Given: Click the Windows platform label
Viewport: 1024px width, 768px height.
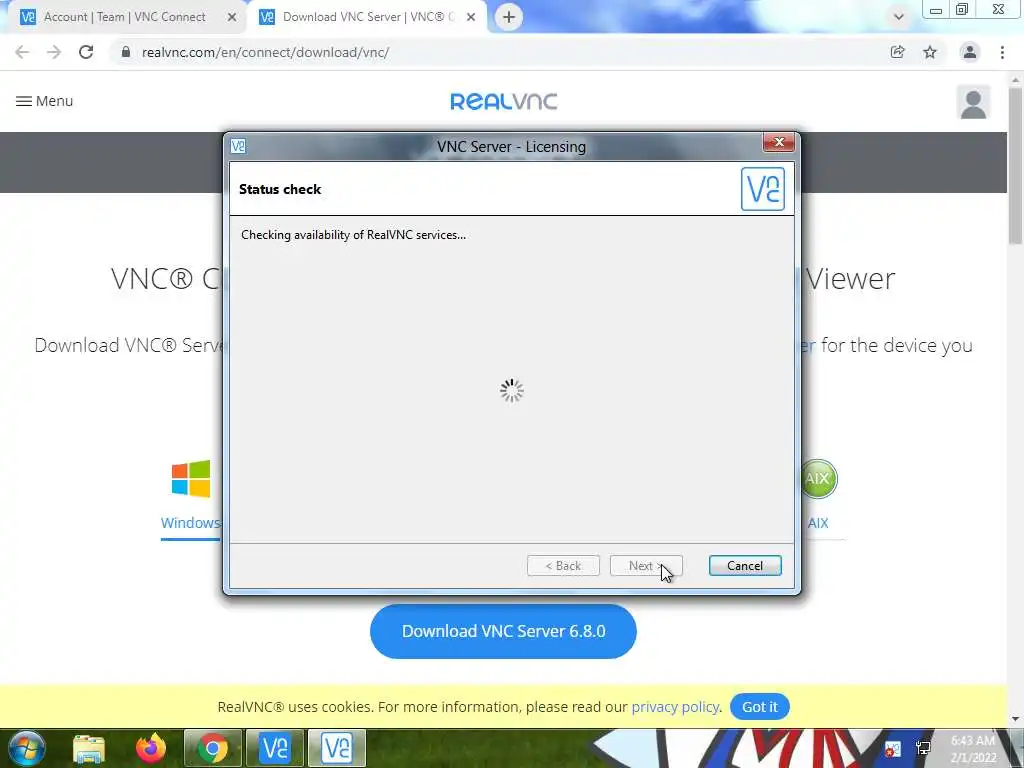Looking at the screenshot, I should [191, 523].
